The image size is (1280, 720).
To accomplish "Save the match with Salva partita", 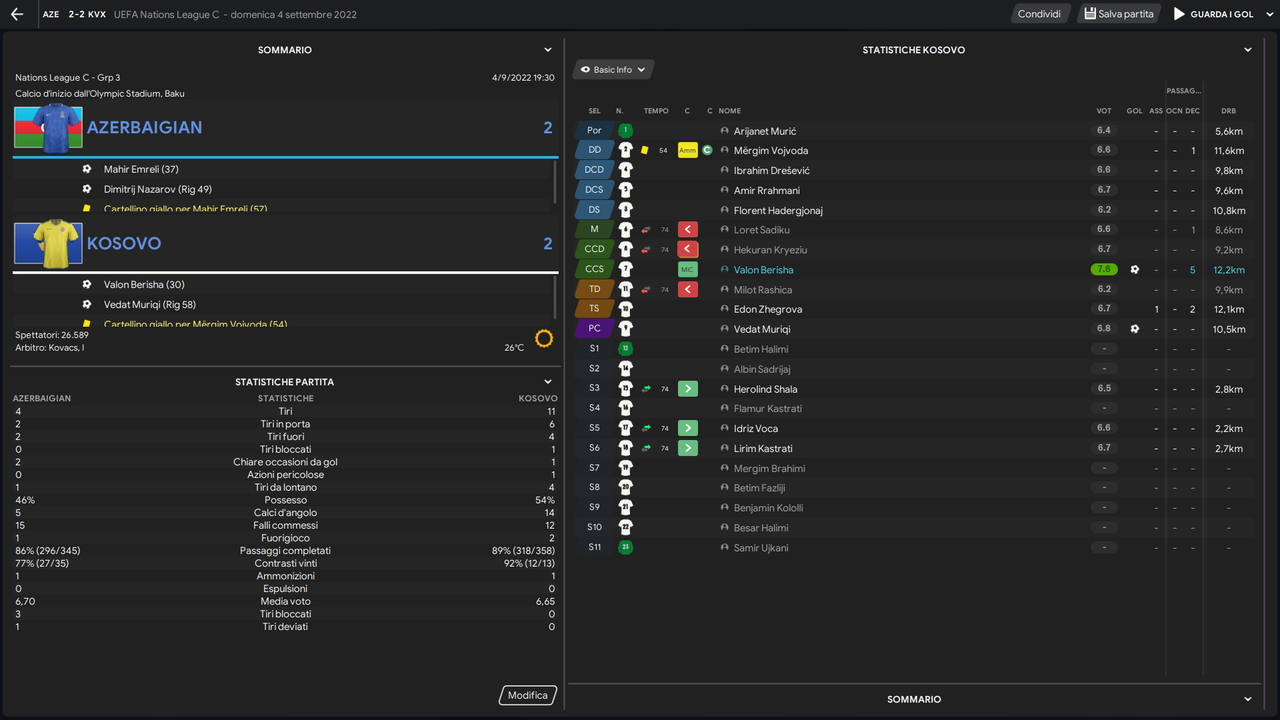I will [x=1118, y=14].
